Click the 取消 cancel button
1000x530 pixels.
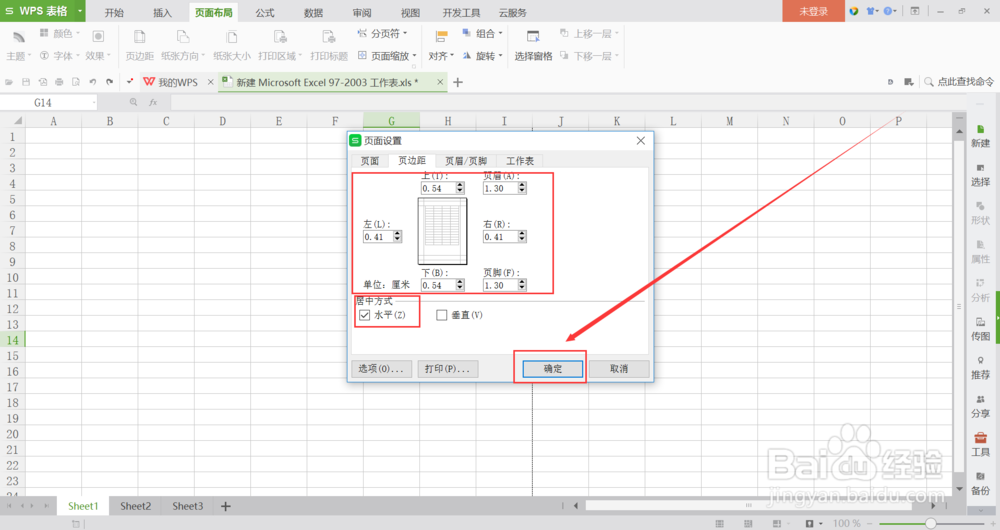click(x=619, y=369)
